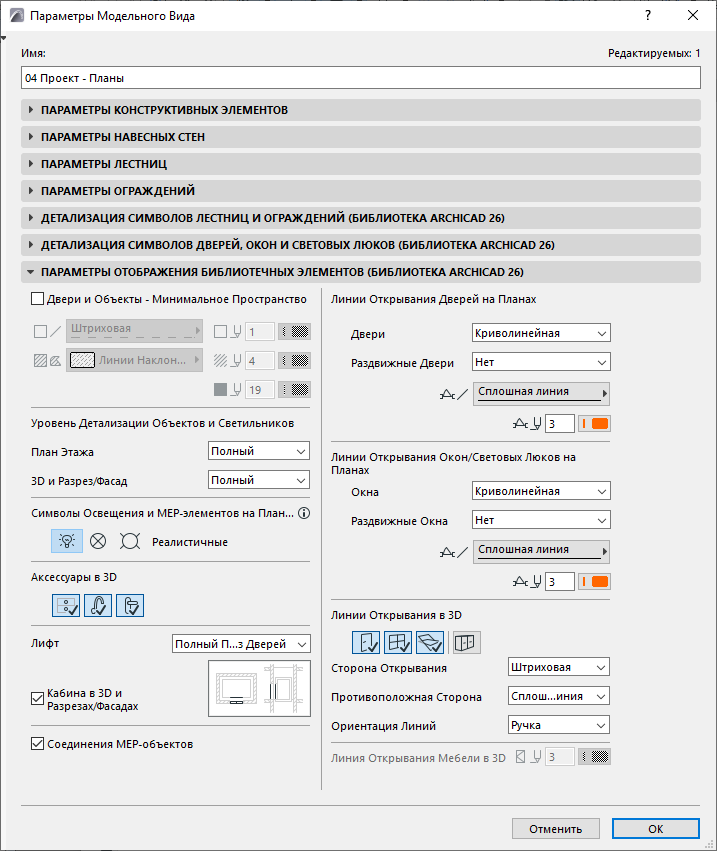Toggle door opening lines in 3D icon

point(366,643)
